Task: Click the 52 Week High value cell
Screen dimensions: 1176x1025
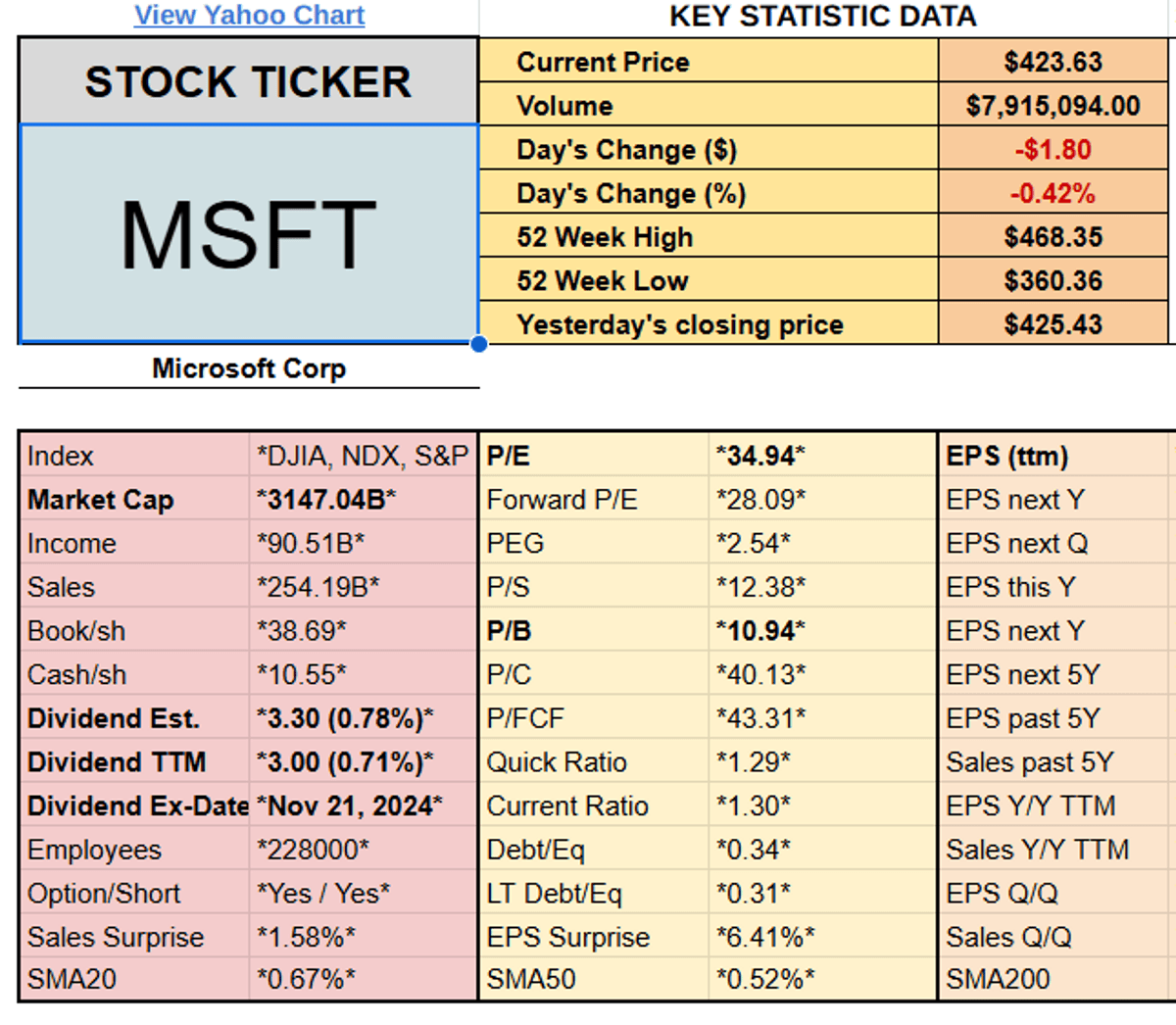Action: pyautogui.click(x=1053, y=237)
